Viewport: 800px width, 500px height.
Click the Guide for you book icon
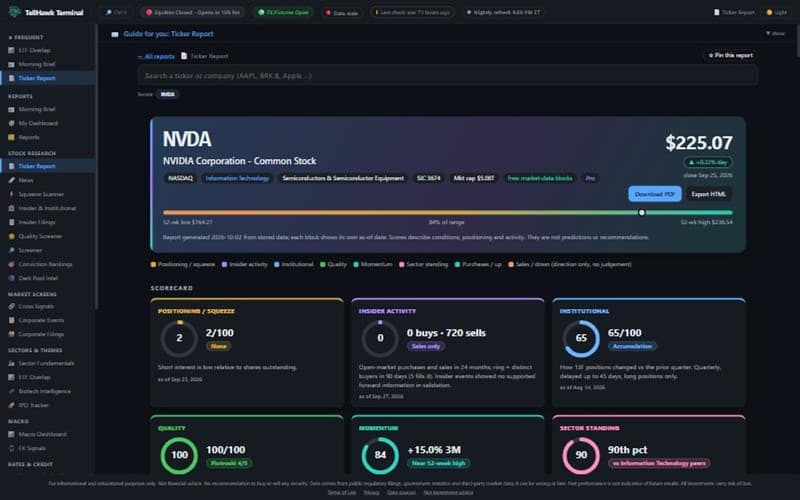[x=115, y=34]
